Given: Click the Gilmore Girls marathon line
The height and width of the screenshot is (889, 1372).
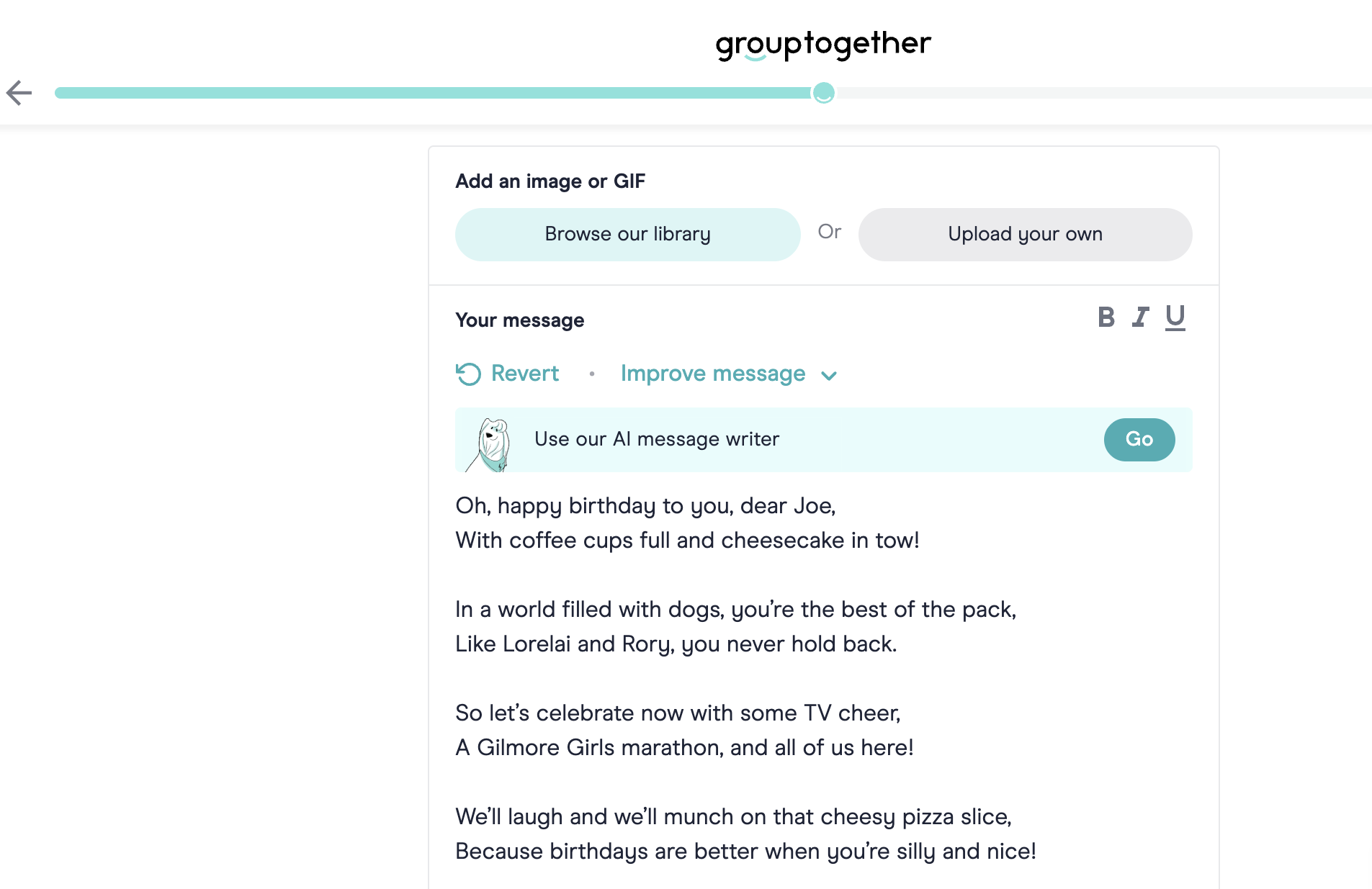Looking at the screenshot, I should tap(684, 748).
